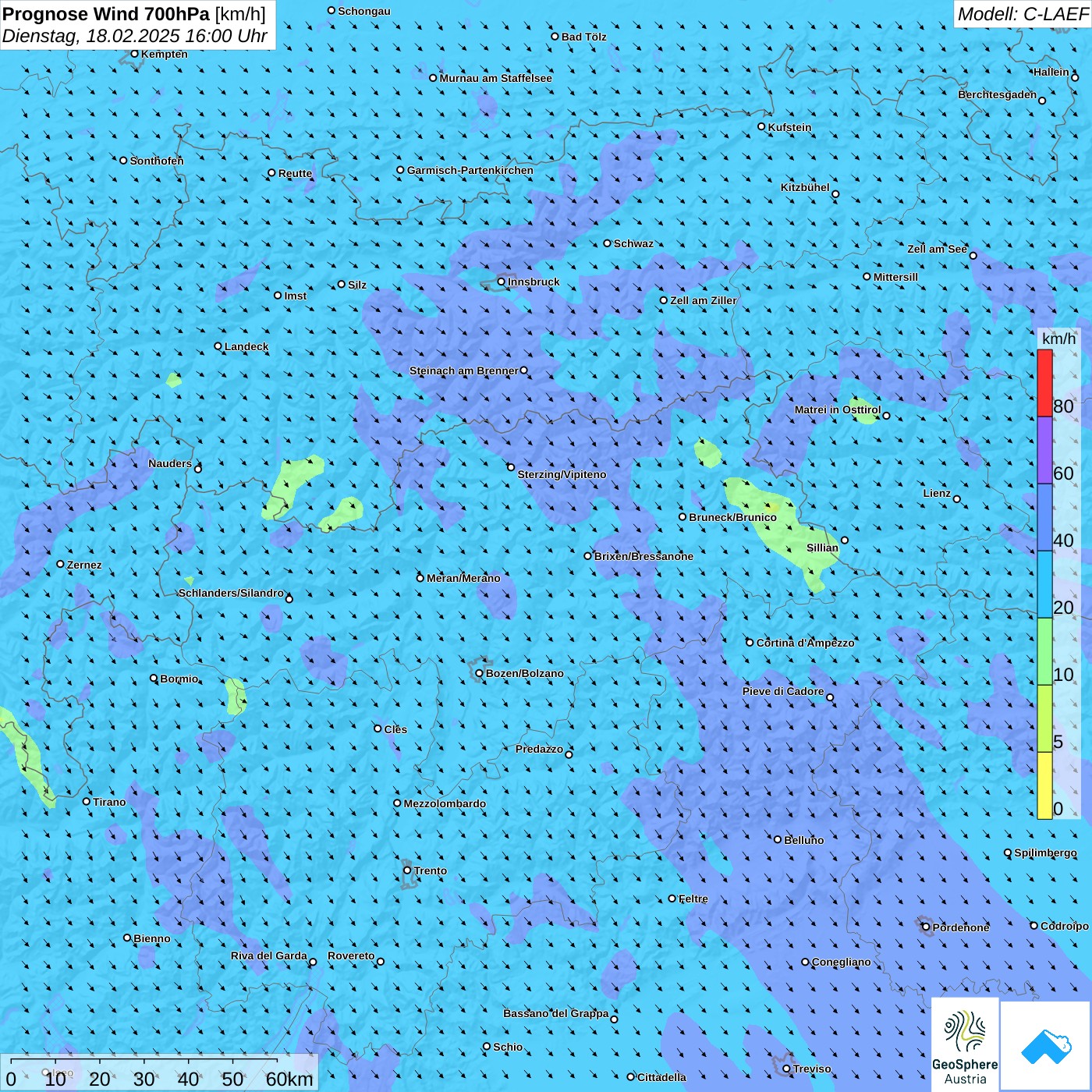Click the Landeck location marker
This screenshot has width=1092, height=1092.
click(218, 346)
